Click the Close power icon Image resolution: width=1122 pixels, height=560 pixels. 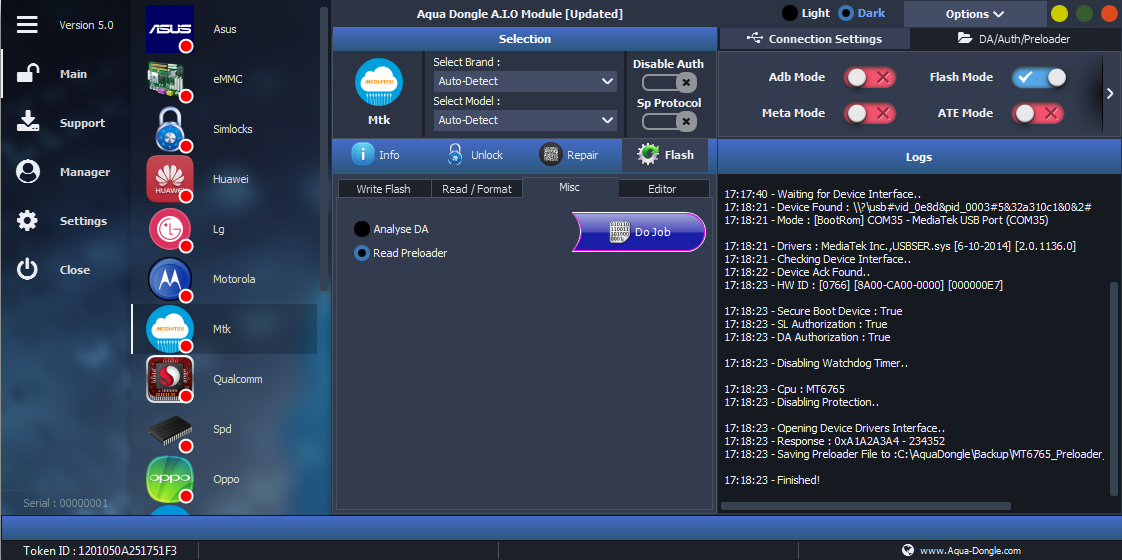click(x=27, y=270)
